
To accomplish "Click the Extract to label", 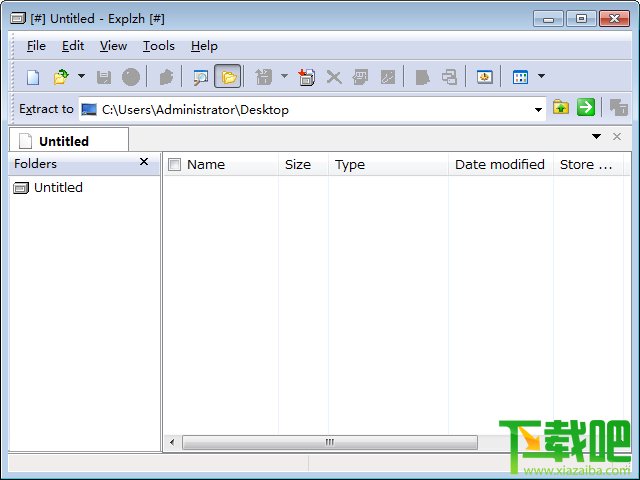I will pyautogui.click(x=46, y=109).
